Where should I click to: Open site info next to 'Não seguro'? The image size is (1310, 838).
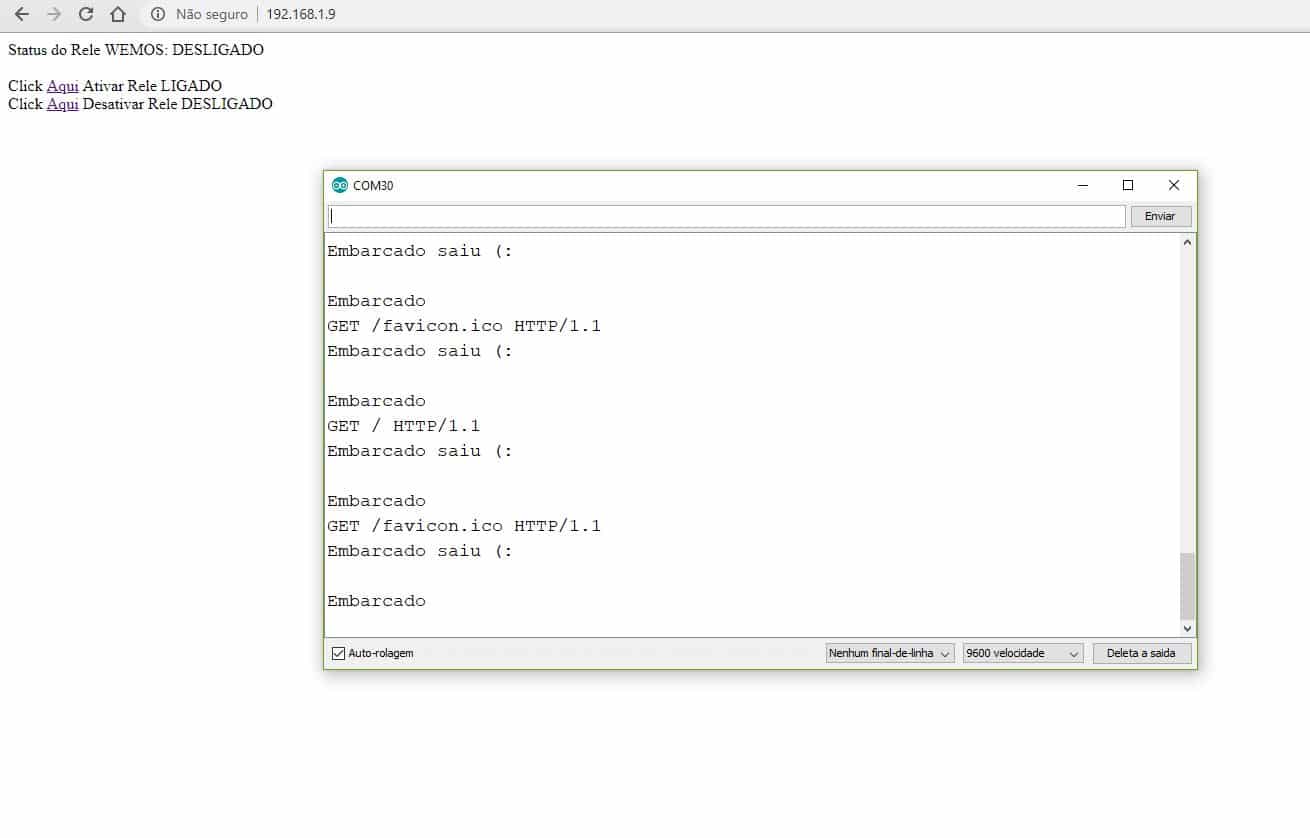click(x=157, y=14)
